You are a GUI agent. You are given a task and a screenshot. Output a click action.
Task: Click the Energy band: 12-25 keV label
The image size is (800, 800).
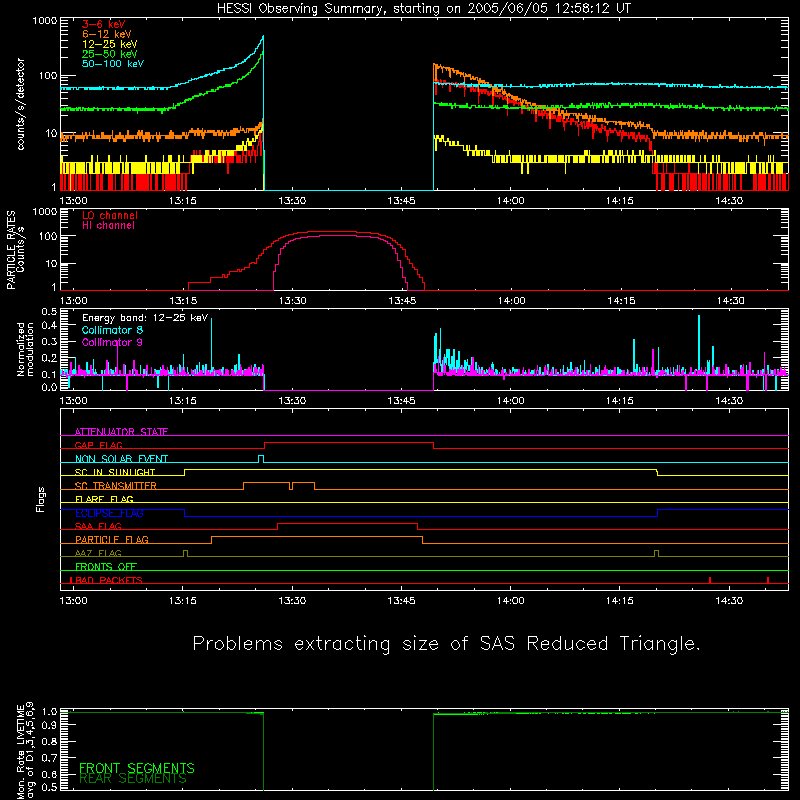click(x=145, y=318)
